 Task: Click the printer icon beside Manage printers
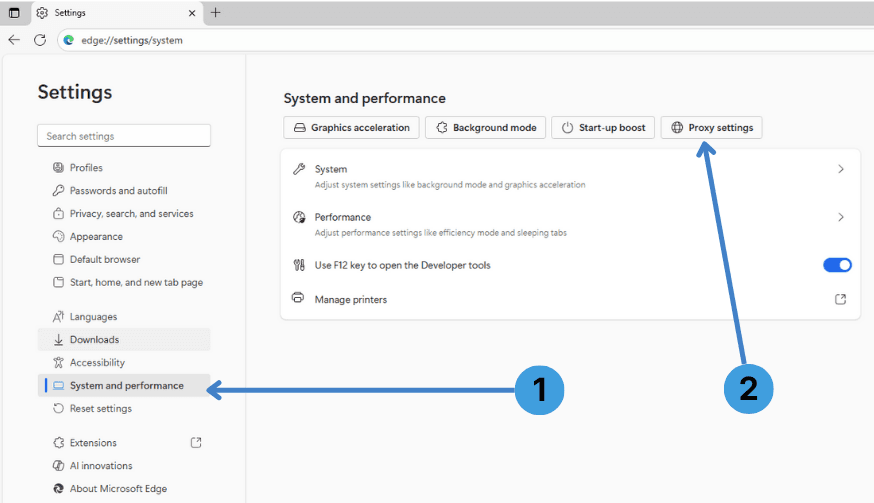298,298
